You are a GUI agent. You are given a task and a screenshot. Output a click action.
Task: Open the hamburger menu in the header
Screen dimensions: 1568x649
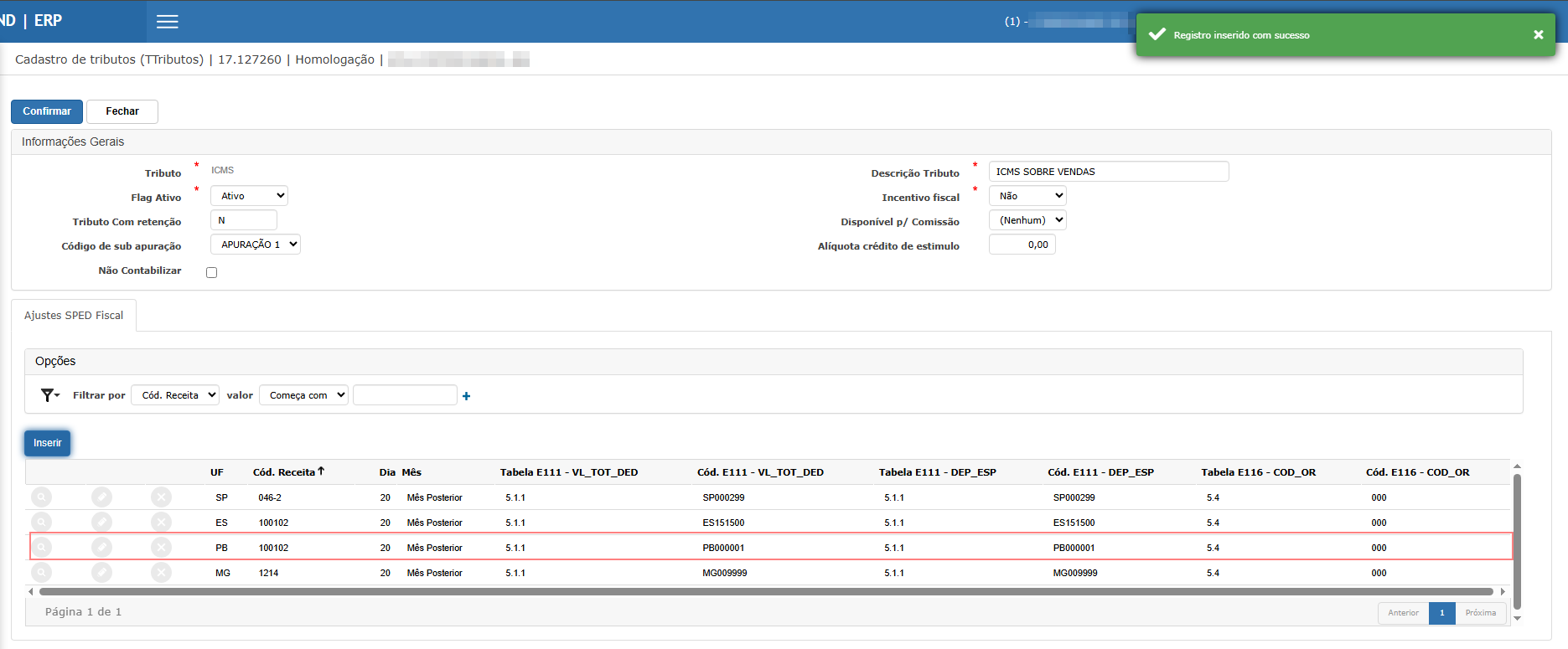click(168, 22)
